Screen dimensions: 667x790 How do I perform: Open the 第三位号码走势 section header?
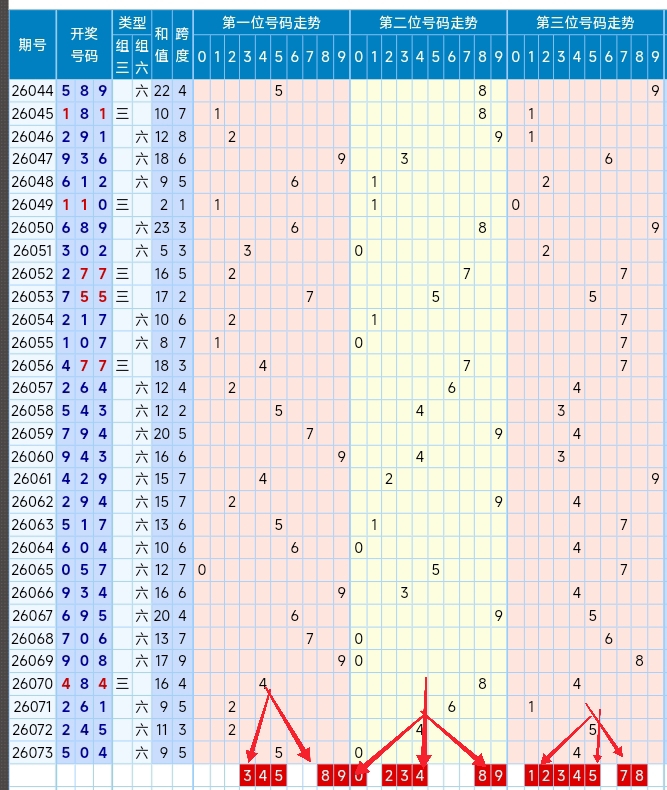[585, 22]
